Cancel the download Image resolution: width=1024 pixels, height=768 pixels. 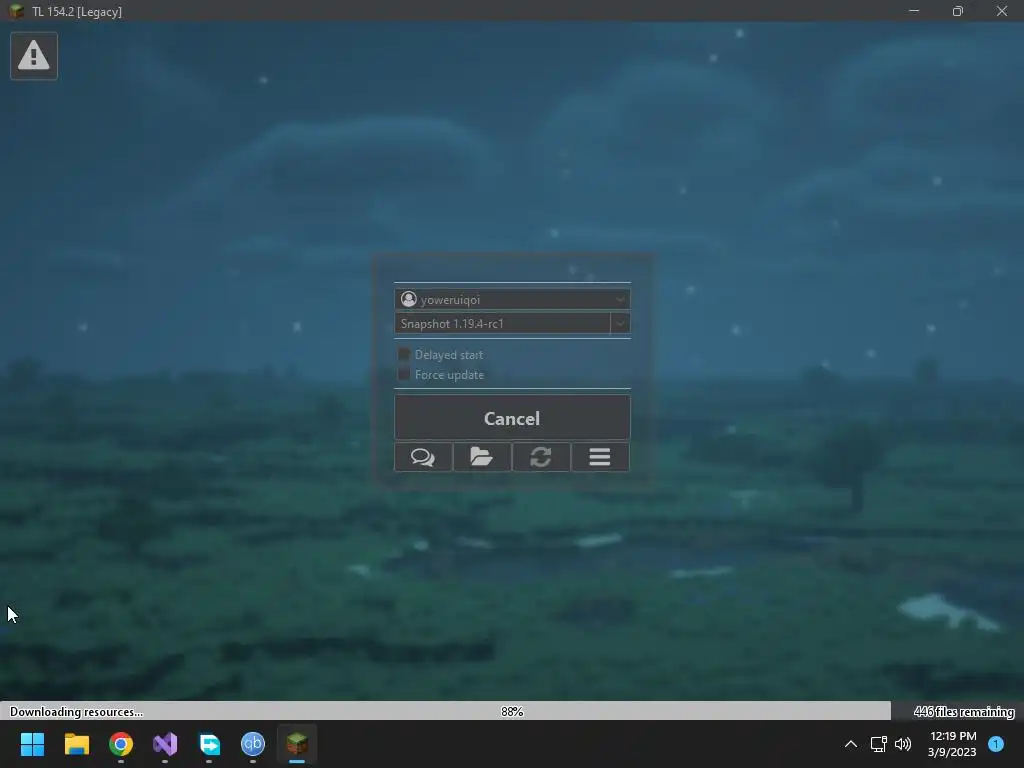pyautogui.click(x=512, y=418)
